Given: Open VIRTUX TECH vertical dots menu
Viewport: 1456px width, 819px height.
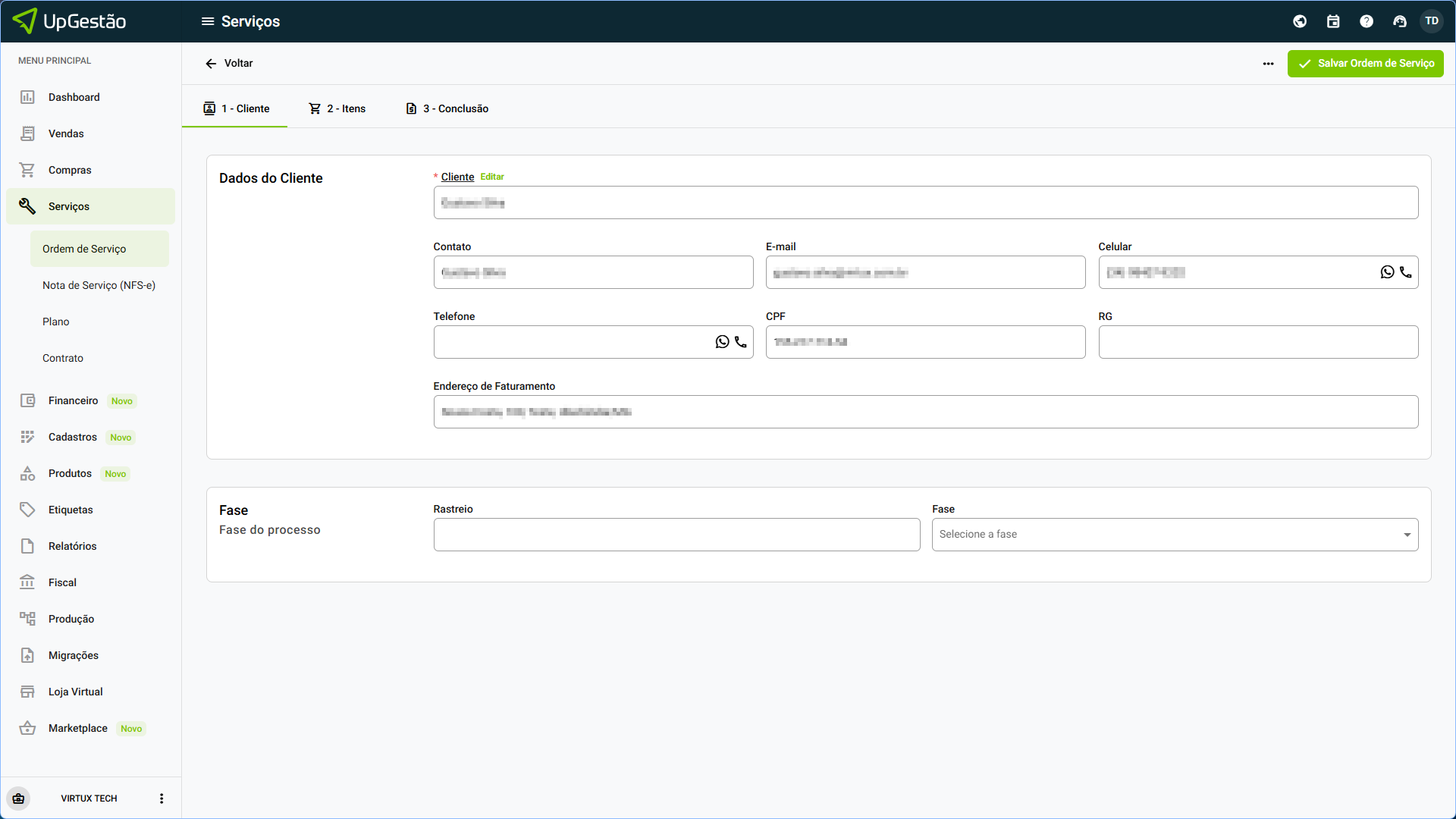Looking at the screenshot, I should 161,799.
